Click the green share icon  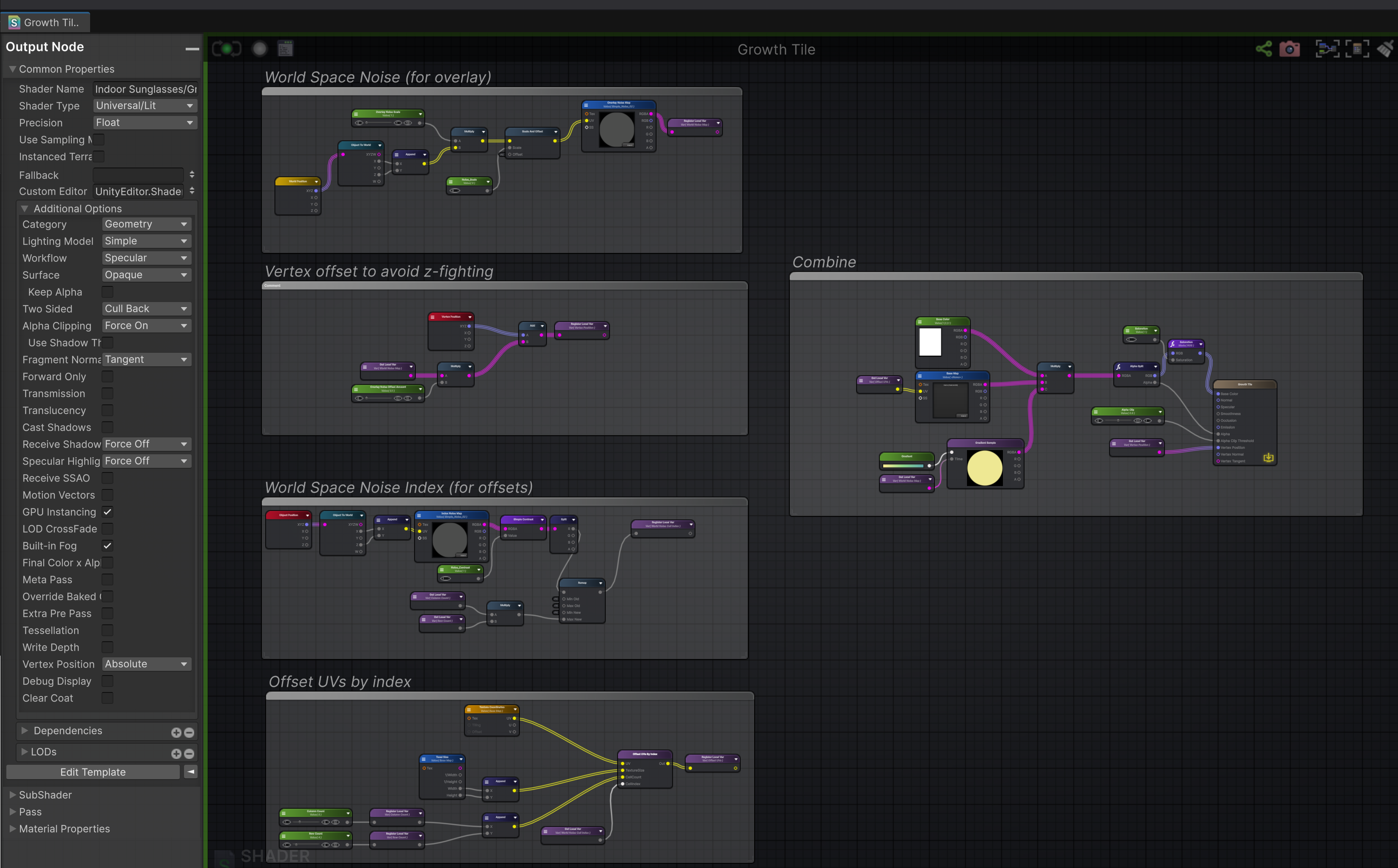click(x=1264, y=49)
